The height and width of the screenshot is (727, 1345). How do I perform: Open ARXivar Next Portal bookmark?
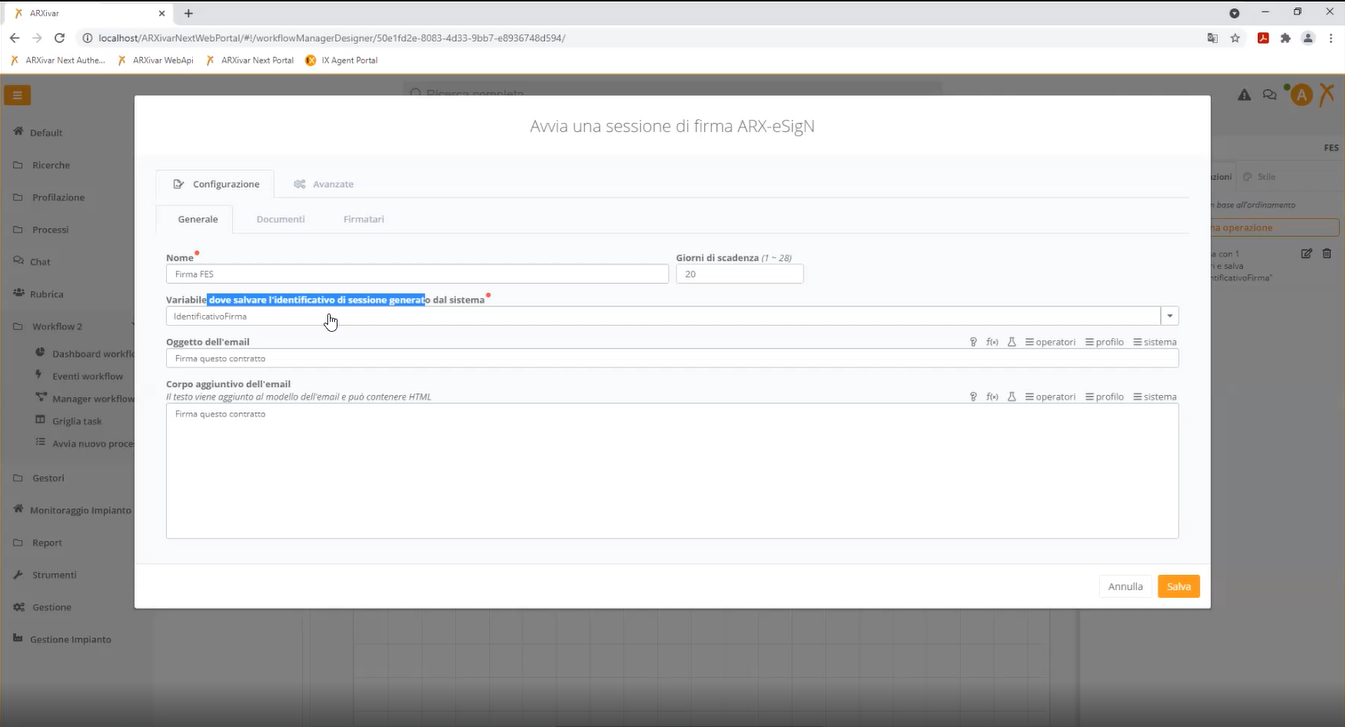250,60
